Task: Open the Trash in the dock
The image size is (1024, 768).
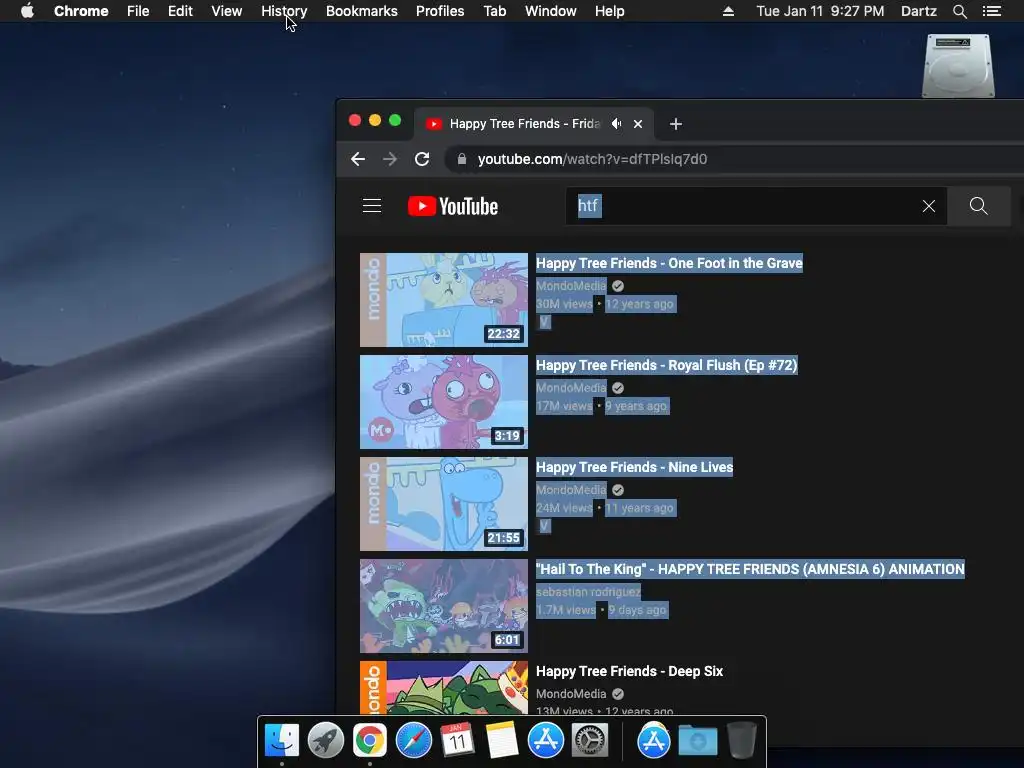Action: click(x=741, y=740)
